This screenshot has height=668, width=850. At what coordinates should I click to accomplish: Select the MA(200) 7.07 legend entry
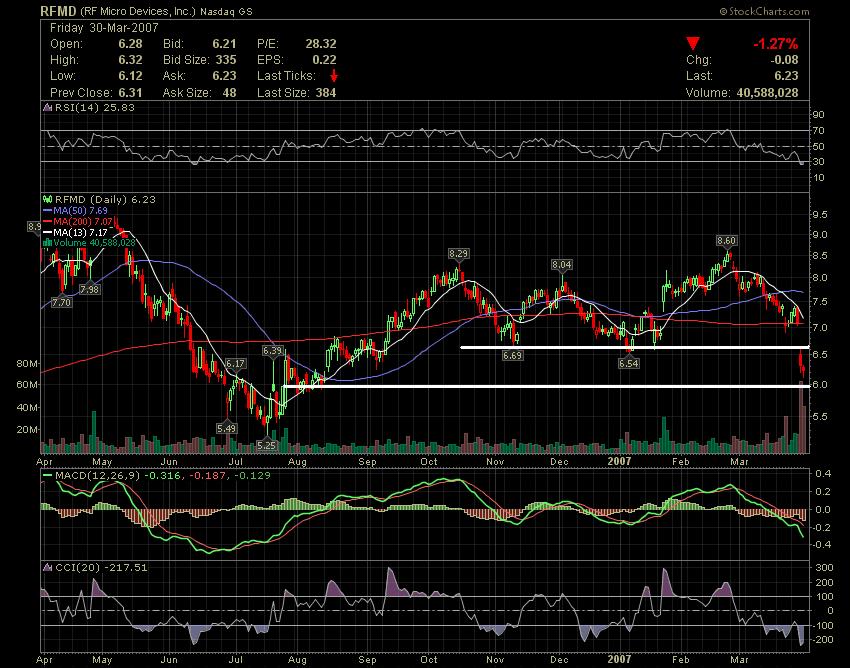[x=78, y=221]
